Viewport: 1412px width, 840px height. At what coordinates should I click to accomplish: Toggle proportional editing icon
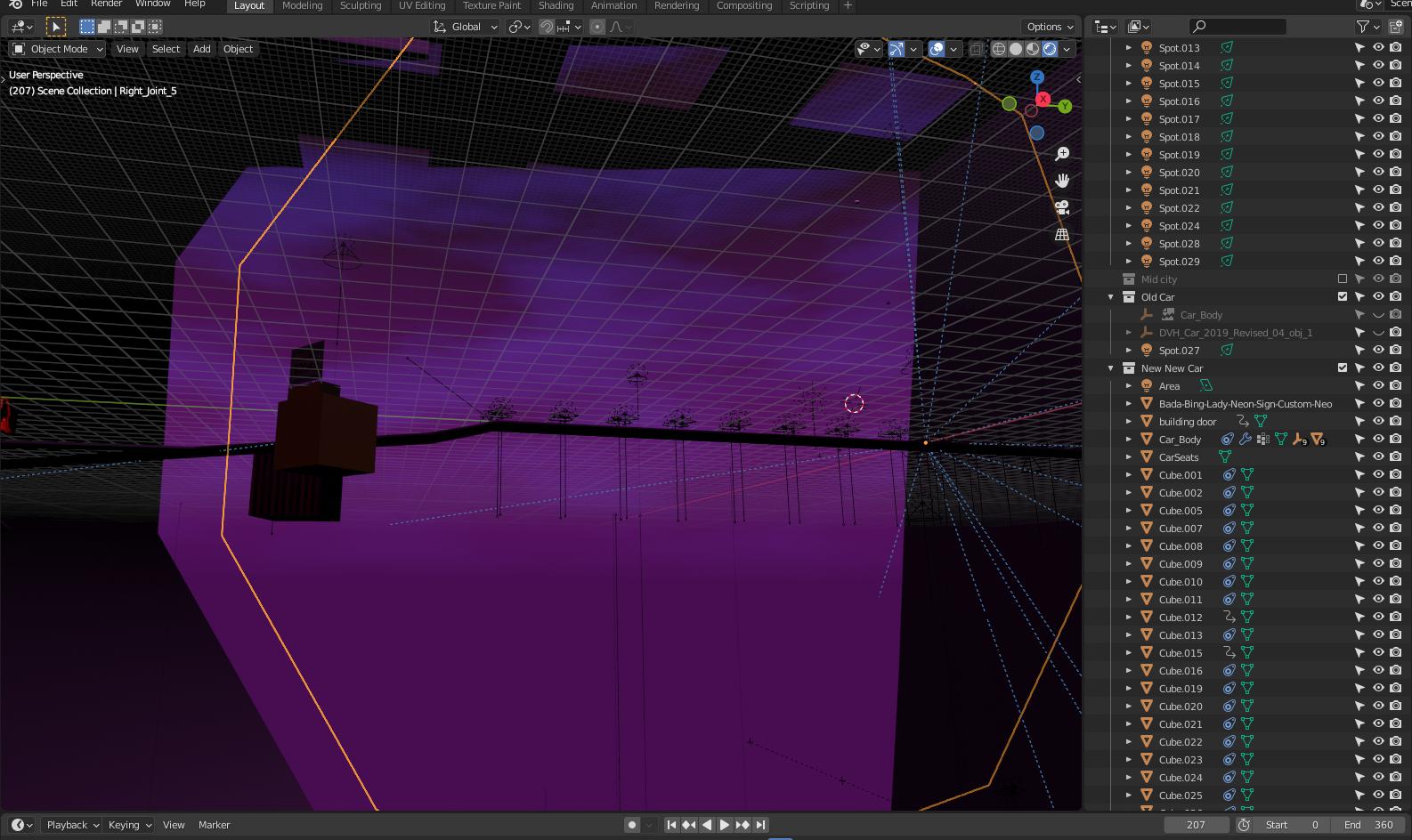pos(597,27)
